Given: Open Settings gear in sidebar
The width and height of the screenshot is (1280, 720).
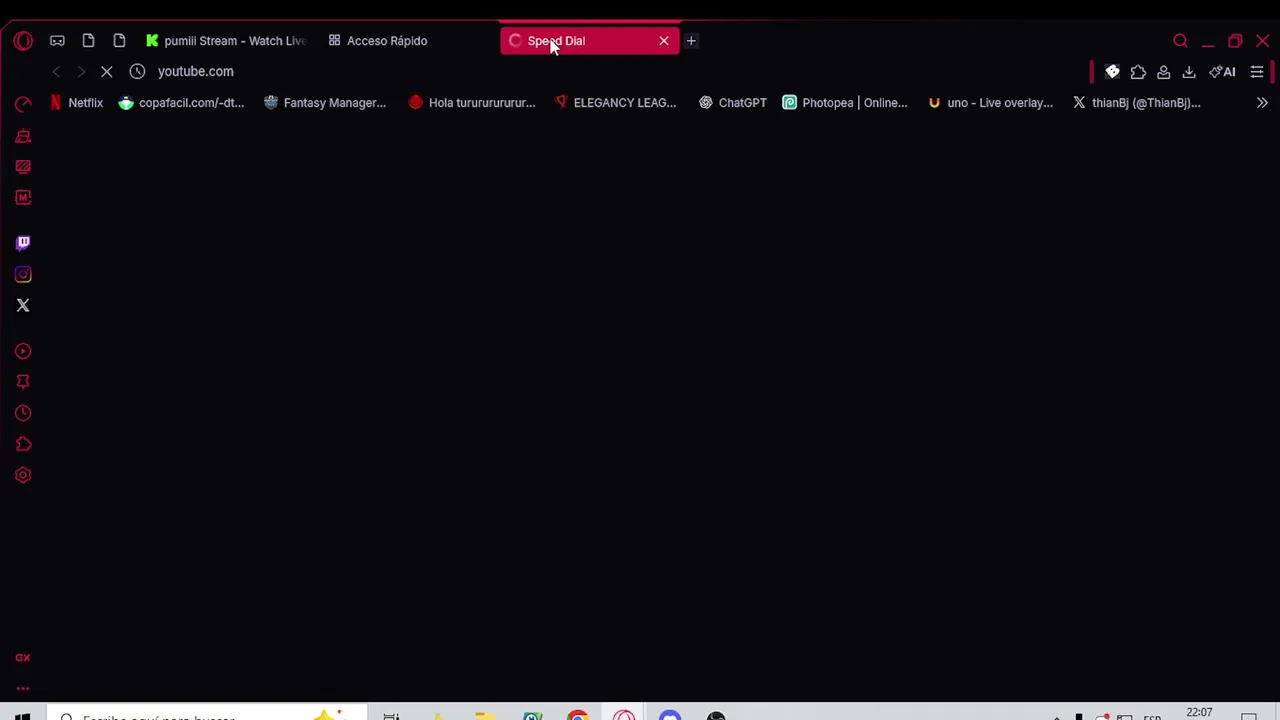Looking at the screenshot, I should point(23,475).
